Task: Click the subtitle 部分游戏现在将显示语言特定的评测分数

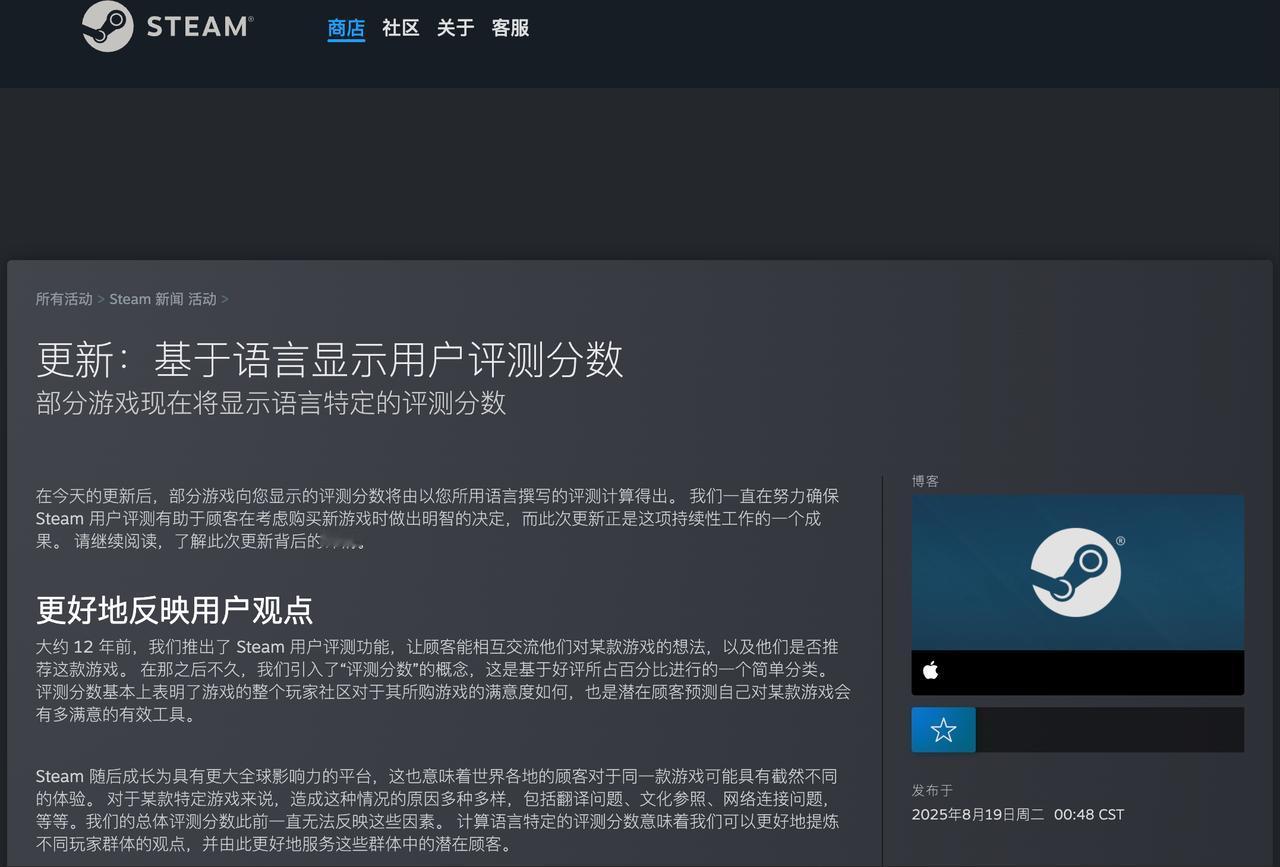Action: [x=271, y=403]
